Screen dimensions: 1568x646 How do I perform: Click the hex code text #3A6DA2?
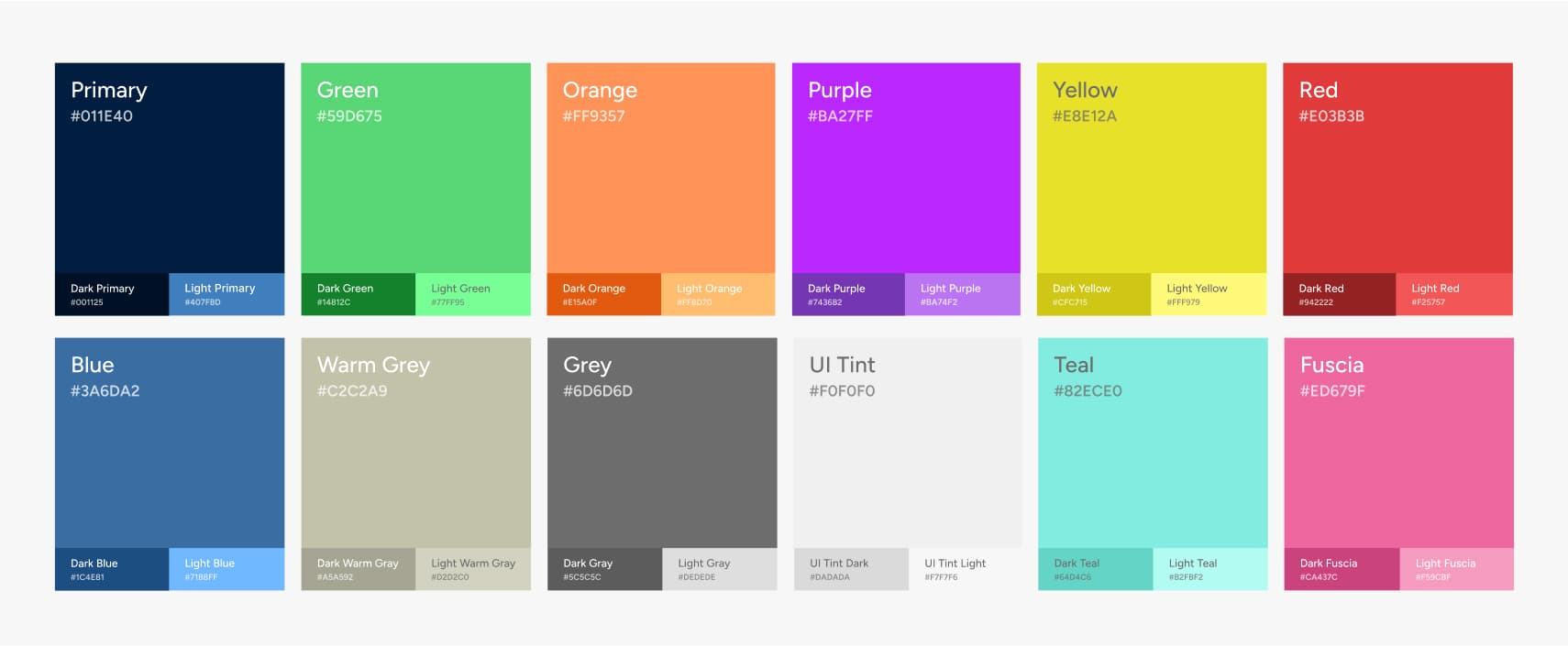pyautogui.click(x=105, y=391)
